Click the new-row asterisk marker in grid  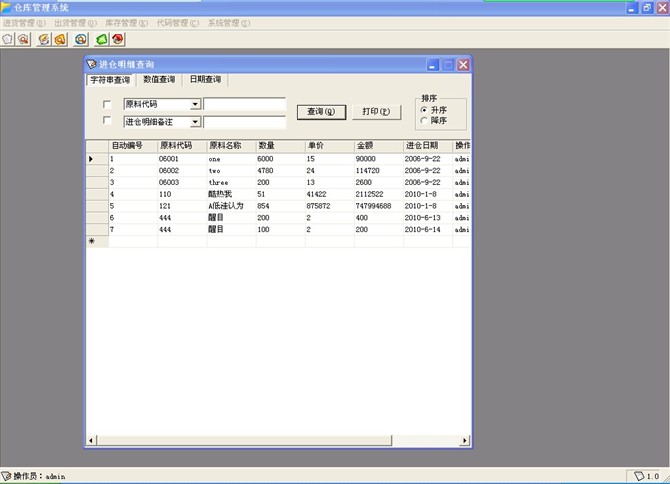tap(91, 241)
